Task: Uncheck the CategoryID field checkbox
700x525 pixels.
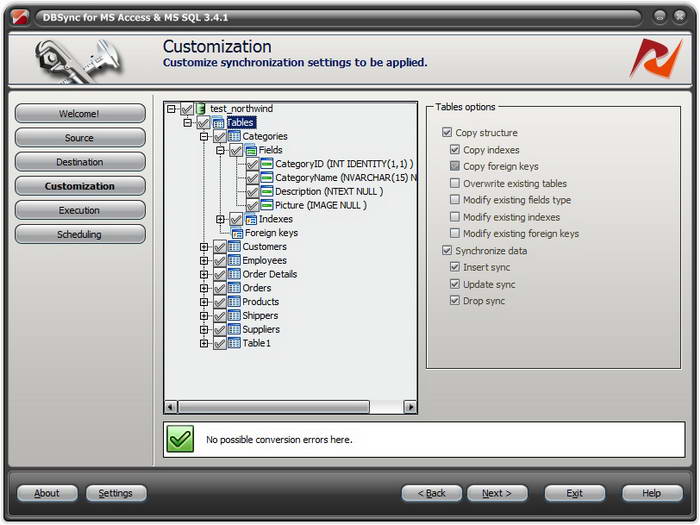Action: 252,164
